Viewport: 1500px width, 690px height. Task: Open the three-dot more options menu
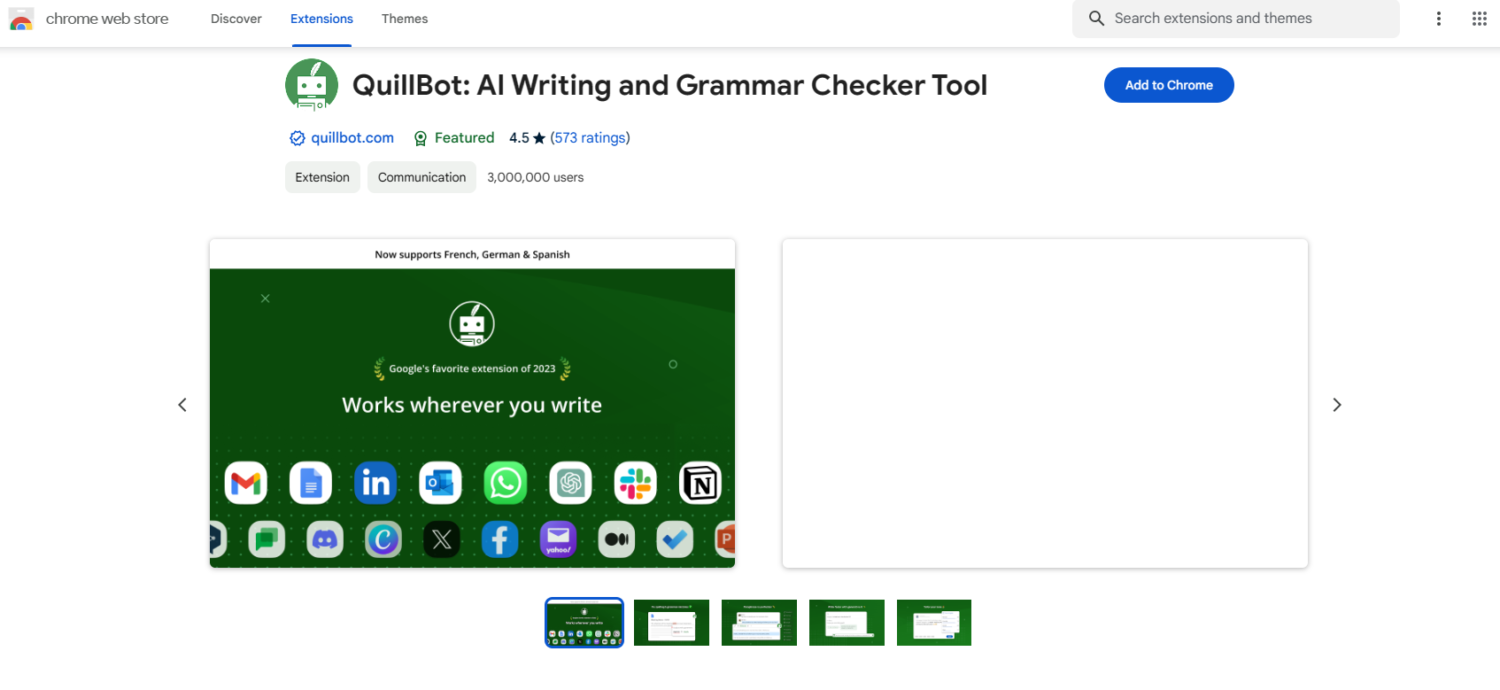click(x=1439, y=19)
